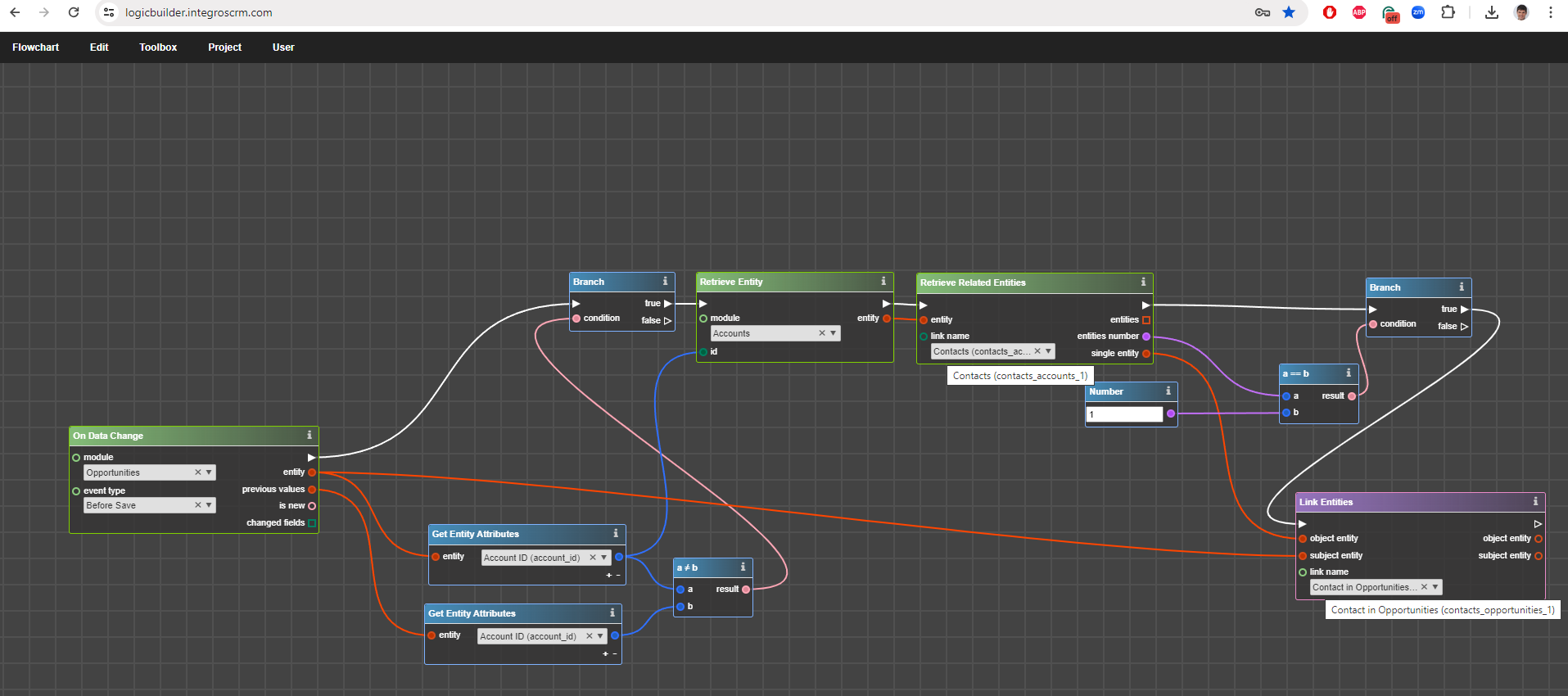Click info icon on Retrieve Entity node
Screen dimensions: 1568x696
[883, 281]
